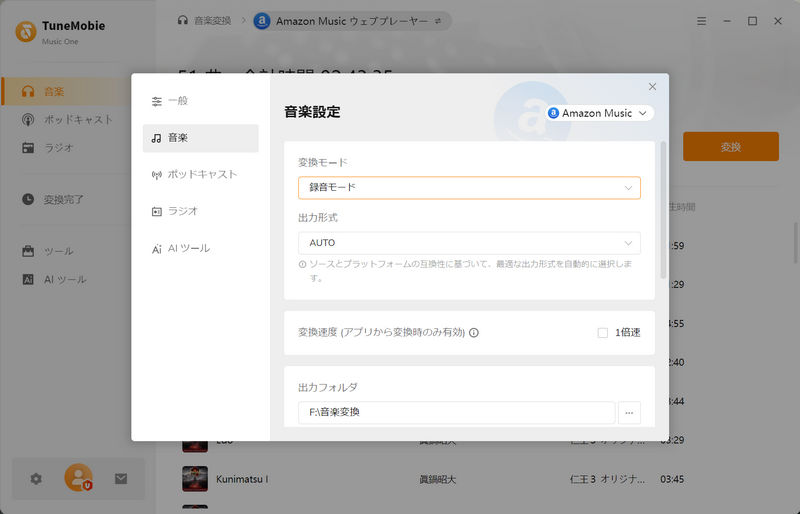The height and width of the screenshot is (514, 800).
Task: Click the 03:45 duration text
Action: tap(672, 479)
